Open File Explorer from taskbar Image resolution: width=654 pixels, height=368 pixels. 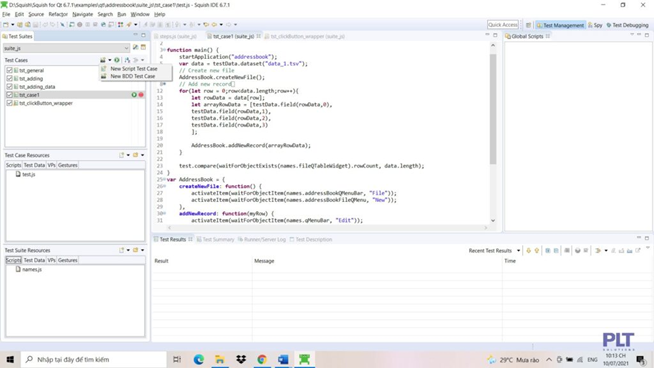(x=220, y=359)
